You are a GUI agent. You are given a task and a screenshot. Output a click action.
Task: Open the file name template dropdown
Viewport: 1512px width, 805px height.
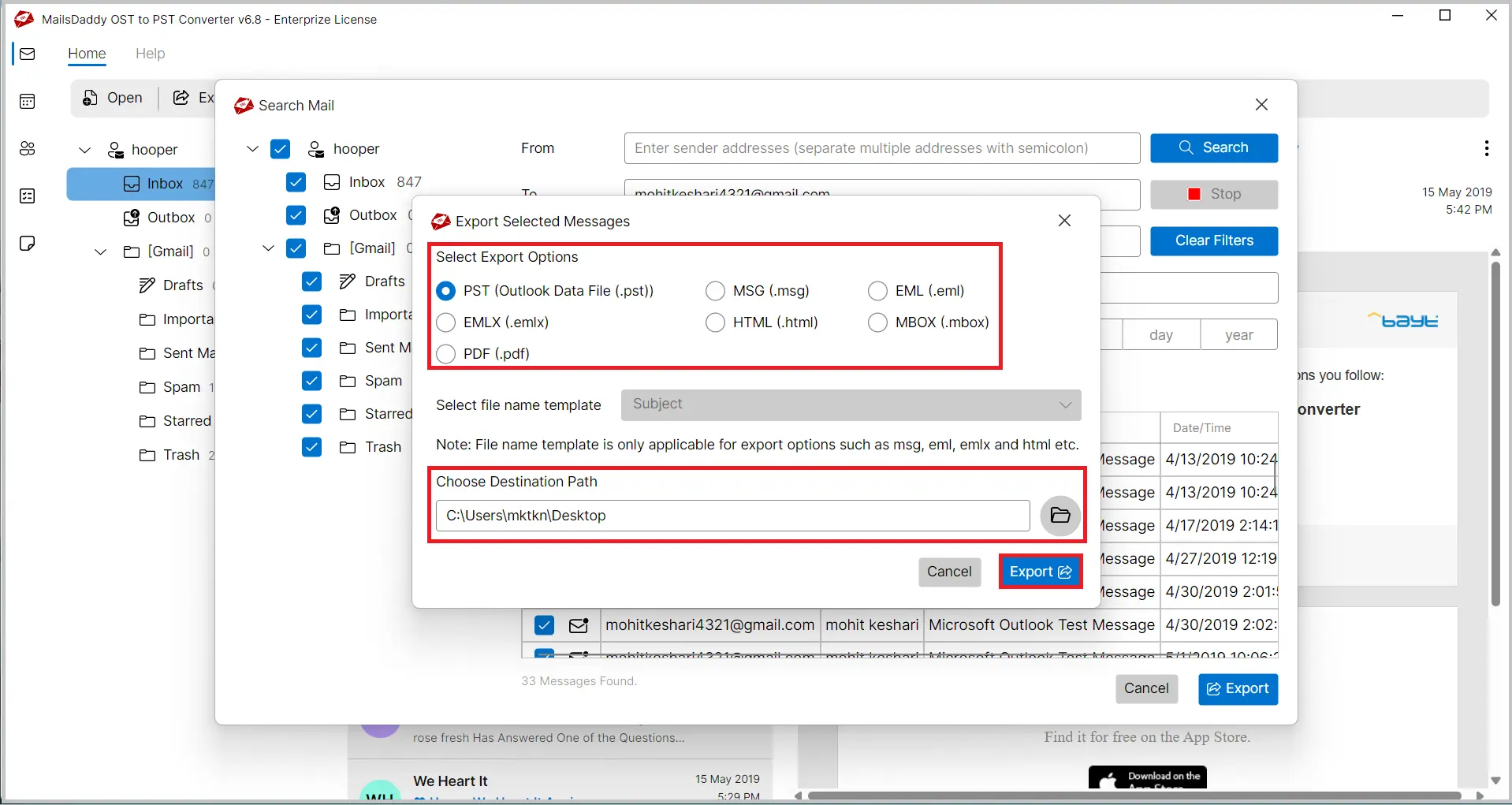(x=851, y=404)
